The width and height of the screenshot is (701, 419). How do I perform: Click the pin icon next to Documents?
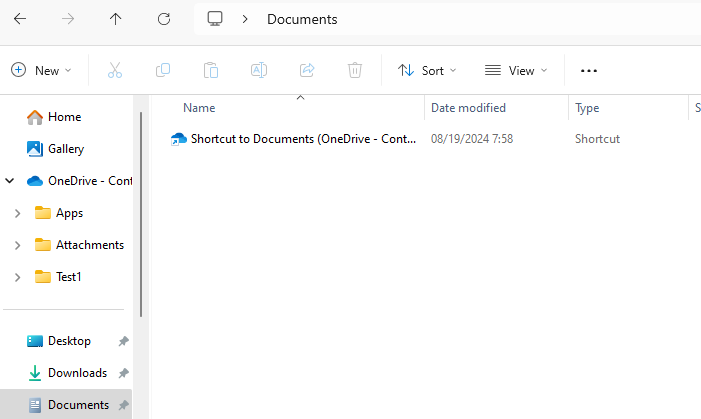tap(123, 405)
